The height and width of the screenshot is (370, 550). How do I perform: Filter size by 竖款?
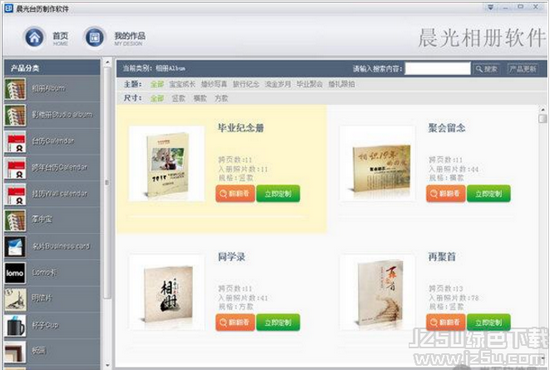tap(178, 99)
